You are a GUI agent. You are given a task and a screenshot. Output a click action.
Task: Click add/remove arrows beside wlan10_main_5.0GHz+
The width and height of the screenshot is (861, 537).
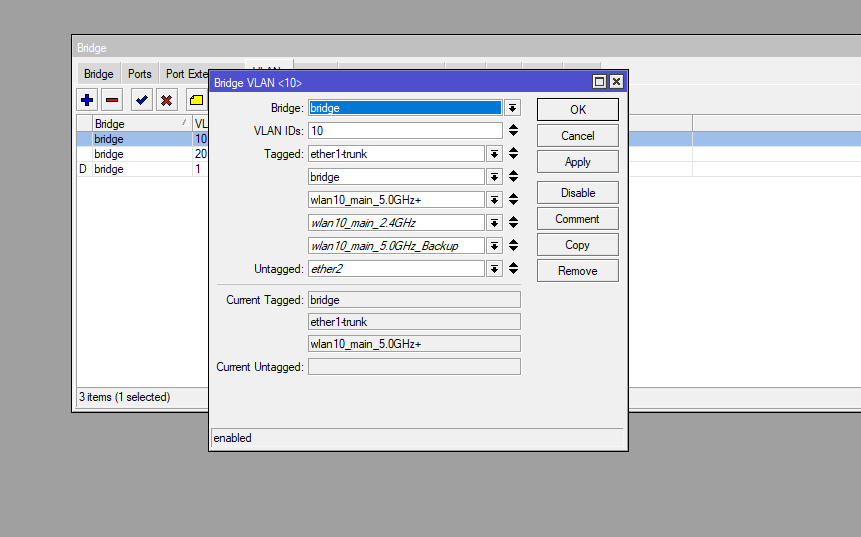513,199
